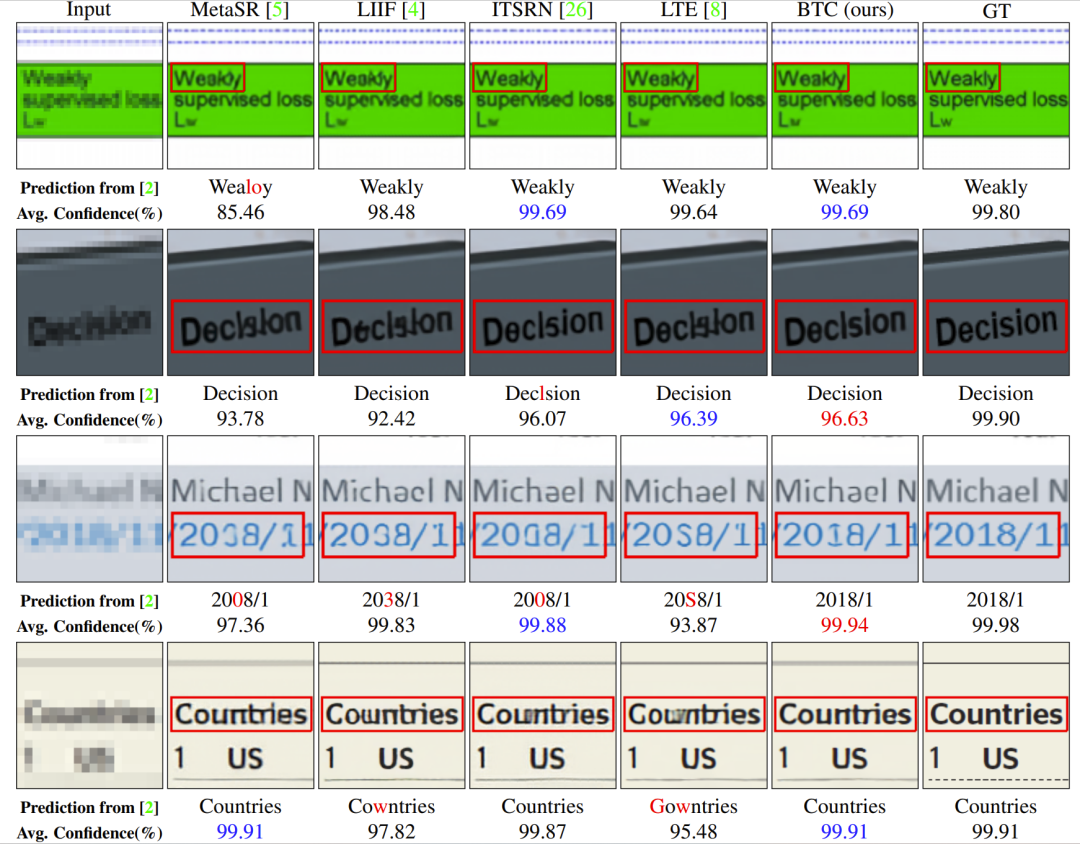Select the blurry Input image of 'Weakly supervised loss'
Screen dimensions: 1080x844
click(x=89, y=96)
